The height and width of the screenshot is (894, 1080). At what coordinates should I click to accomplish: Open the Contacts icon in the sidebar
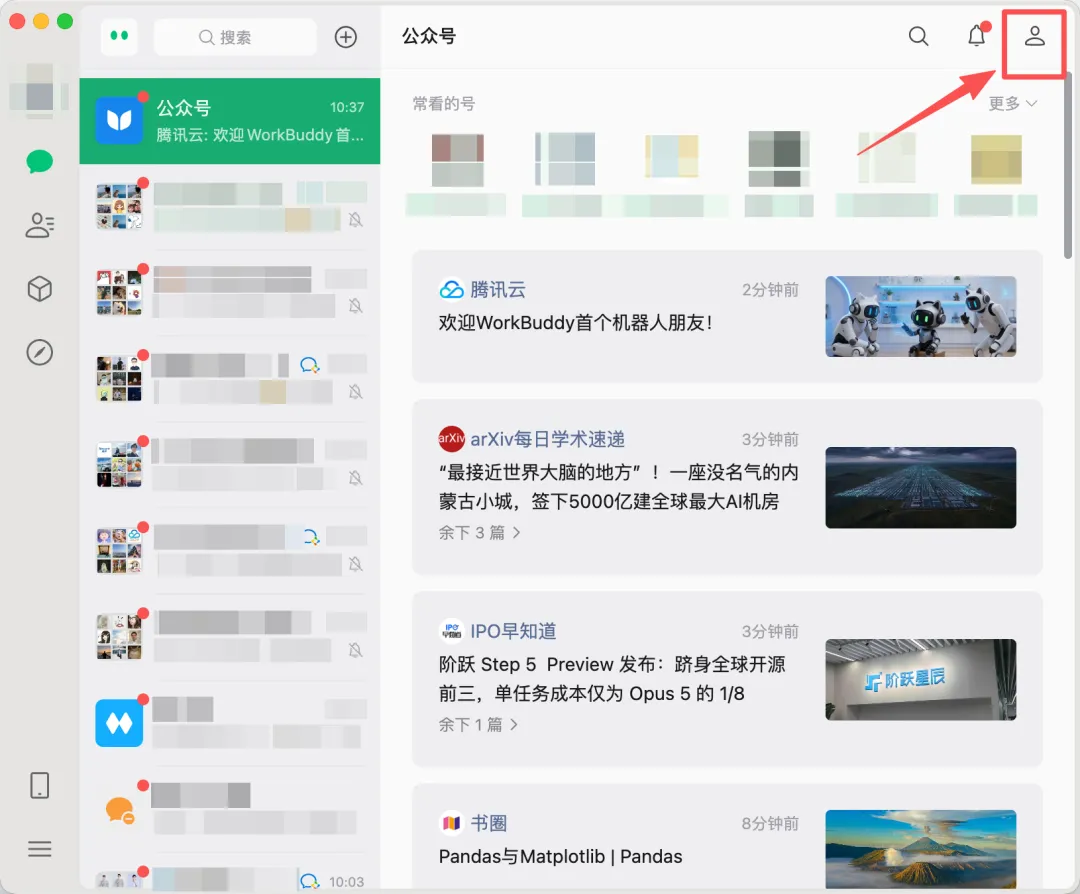coord(39,225)
